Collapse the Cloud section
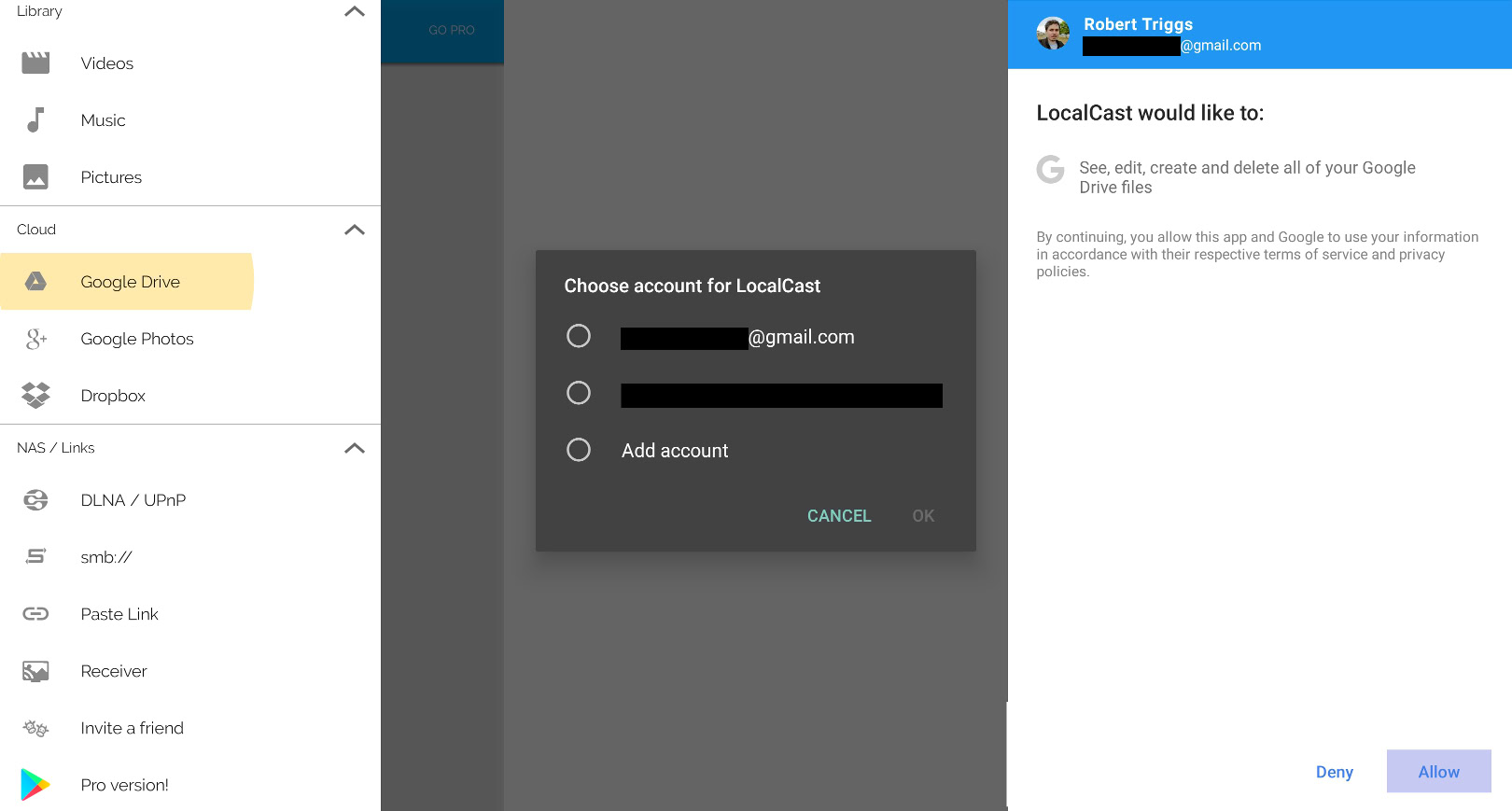This screenshot has height=811, width=1512. tap(355, 230)
